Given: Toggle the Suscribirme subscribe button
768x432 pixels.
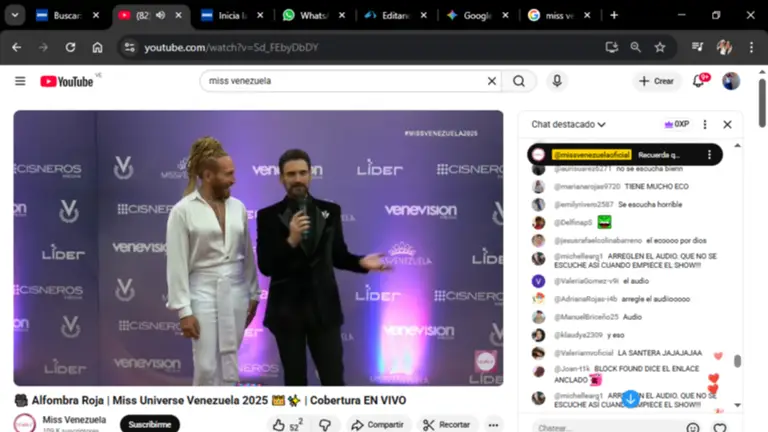Looking at the screenshot, I should pos(150,424).
